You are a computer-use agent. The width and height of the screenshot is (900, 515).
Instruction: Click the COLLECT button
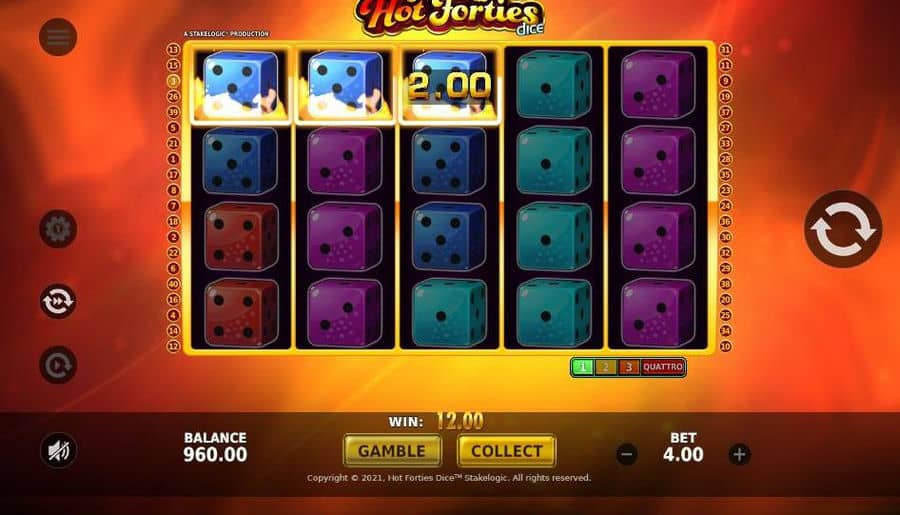(506, 451)
